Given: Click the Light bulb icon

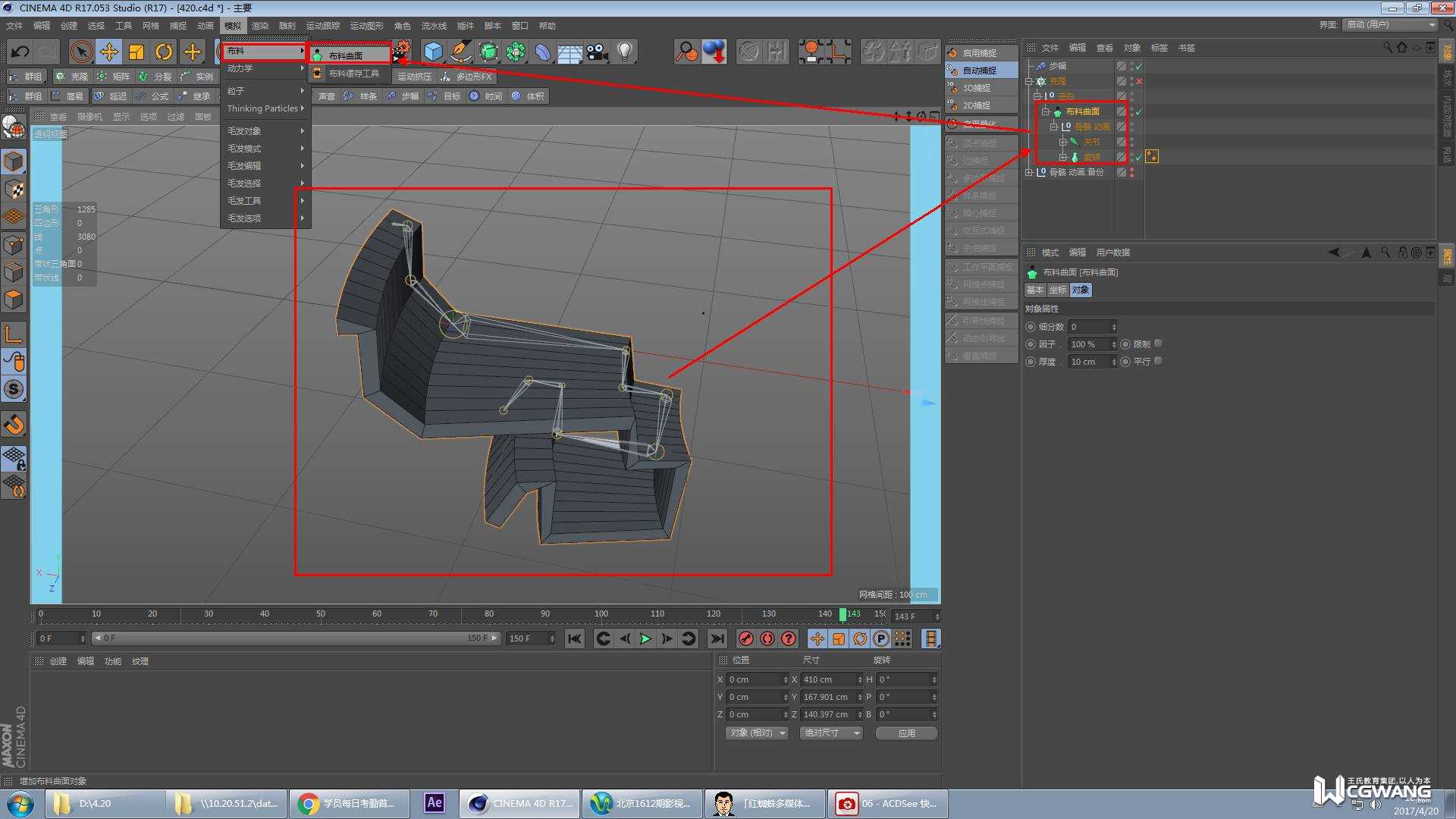Looking at the screenshot, I should (x=625, y=52).
